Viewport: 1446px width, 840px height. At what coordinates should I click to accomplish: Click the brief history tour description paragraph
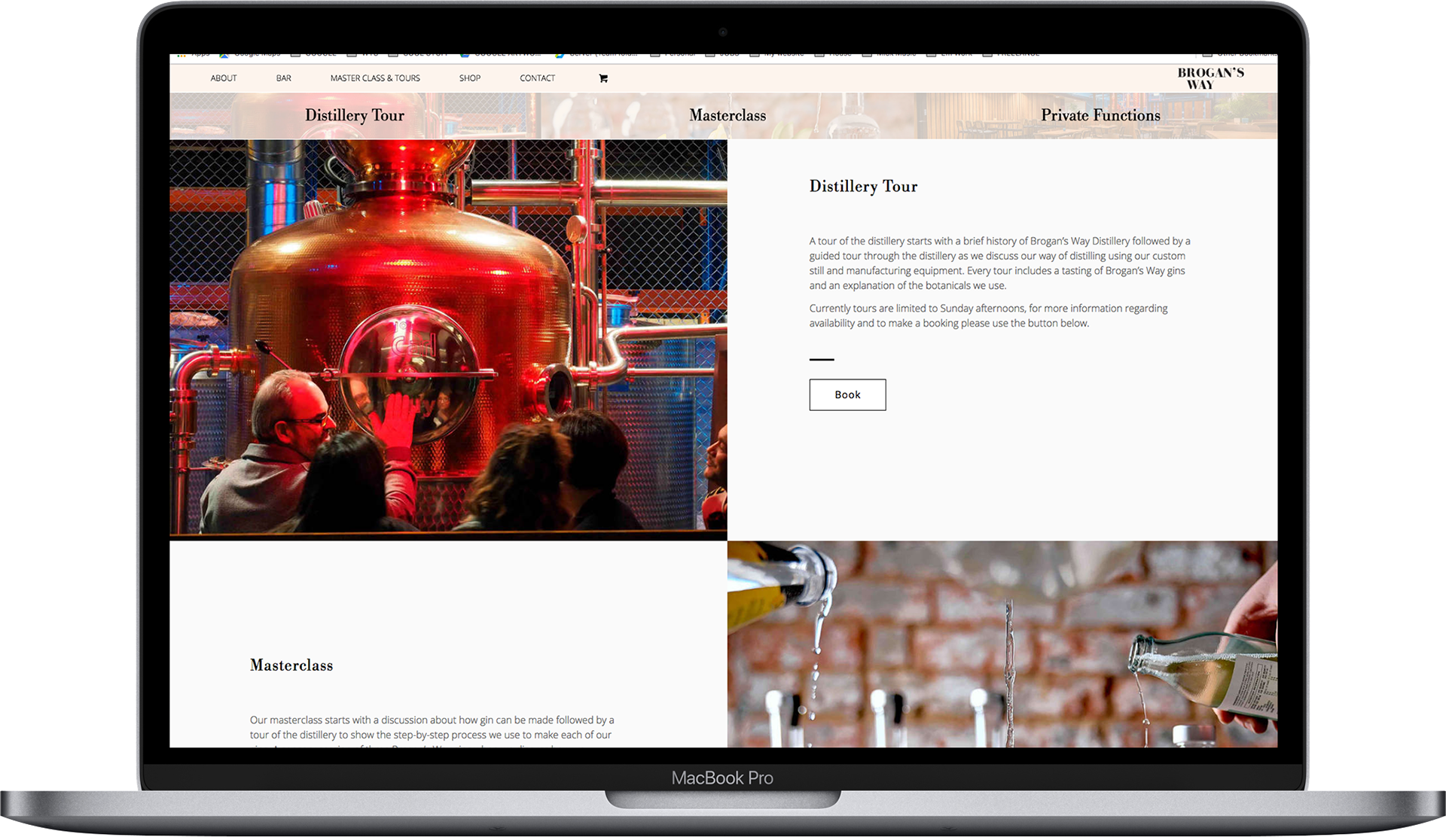coord(999,263)
